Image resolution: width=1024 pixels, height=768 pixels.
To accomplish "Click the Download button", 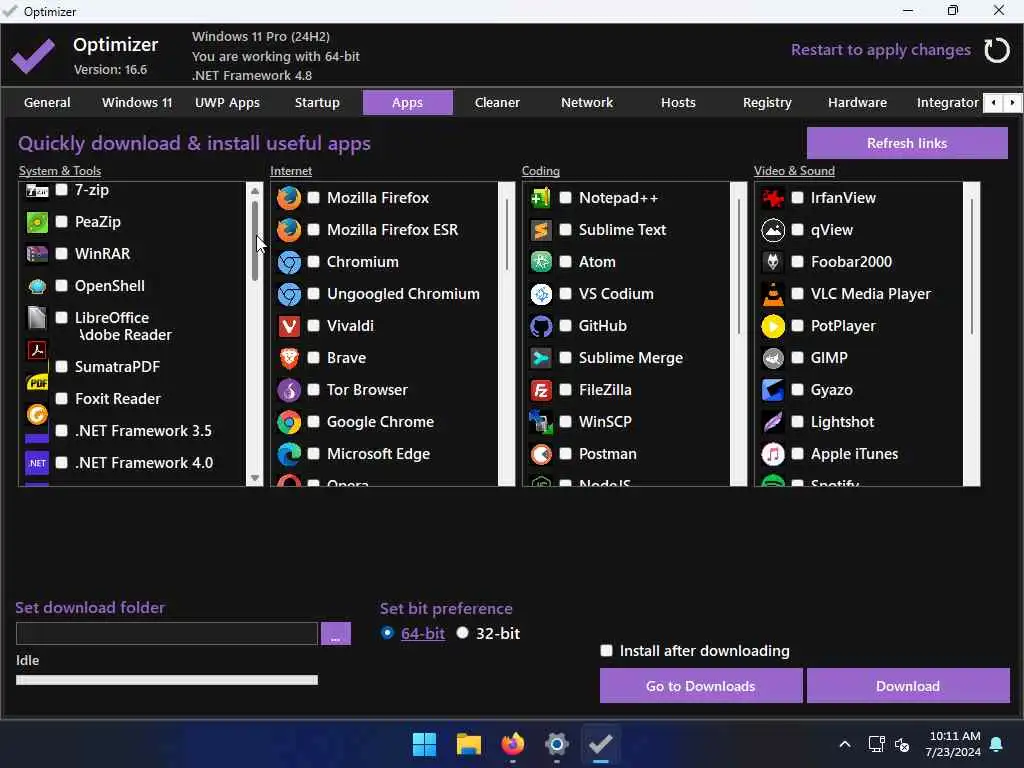I will pyautogui.click(x=908, y=686).
